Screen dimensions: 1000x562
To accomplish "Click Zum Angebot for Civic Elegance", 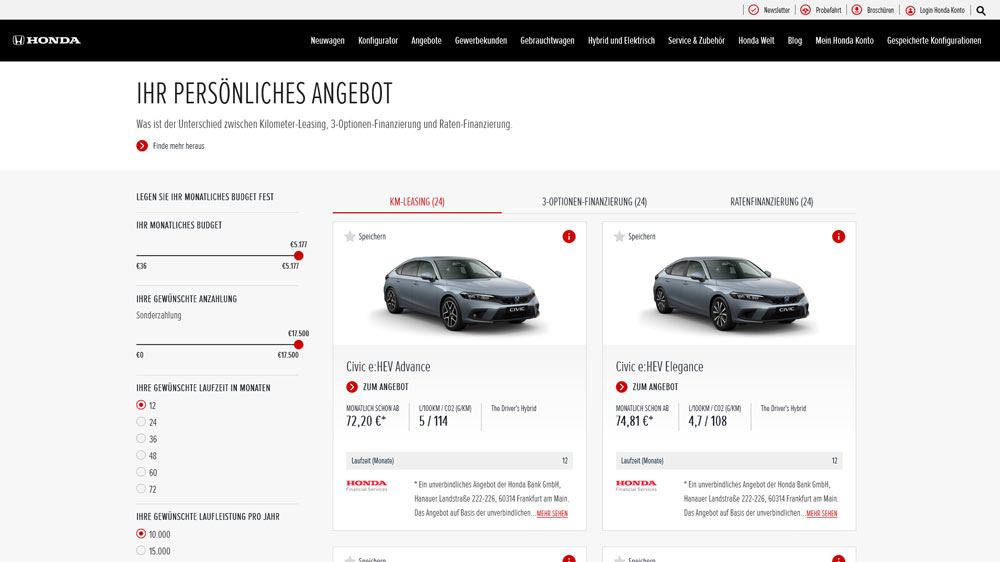I will 655,387.
